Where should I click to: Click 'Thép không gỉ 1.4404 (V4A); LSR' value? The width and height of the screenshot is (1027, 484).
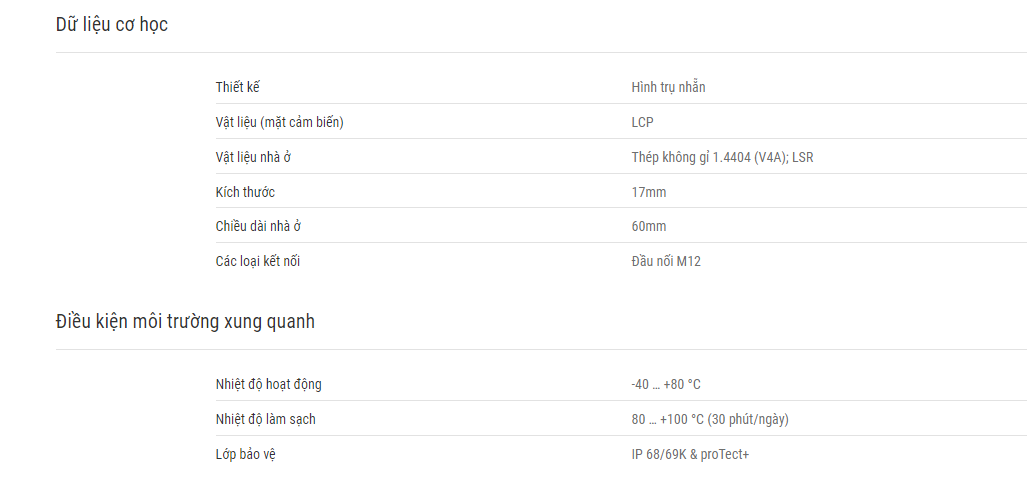(x=722, y=157)
